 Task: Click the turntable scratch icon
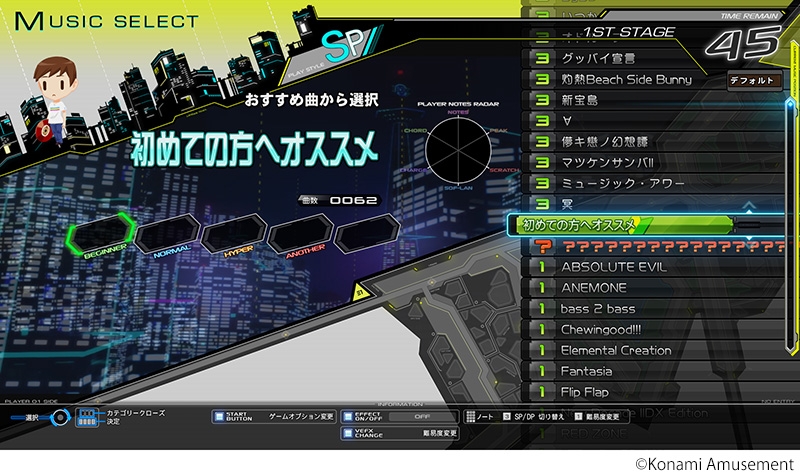tap(60, 417)
